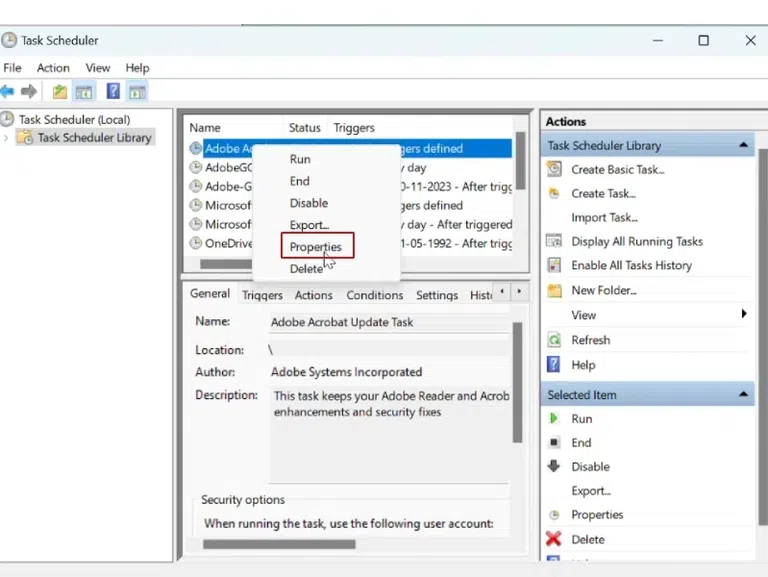Click the Create Basic Task icon

click(x=554, y=169)
